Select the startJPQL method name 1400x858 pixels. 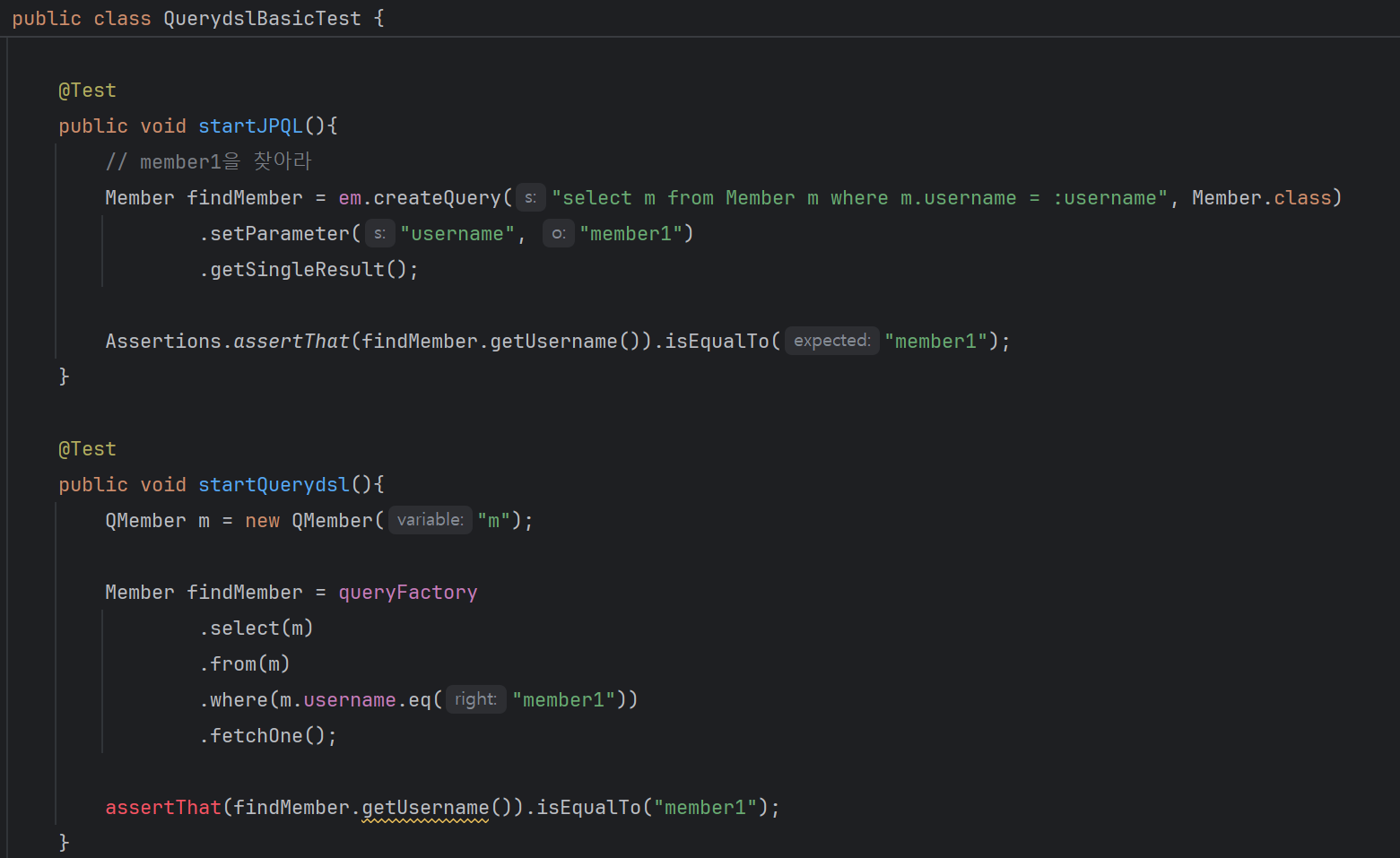pyautogui.click(x=251, y=126)
